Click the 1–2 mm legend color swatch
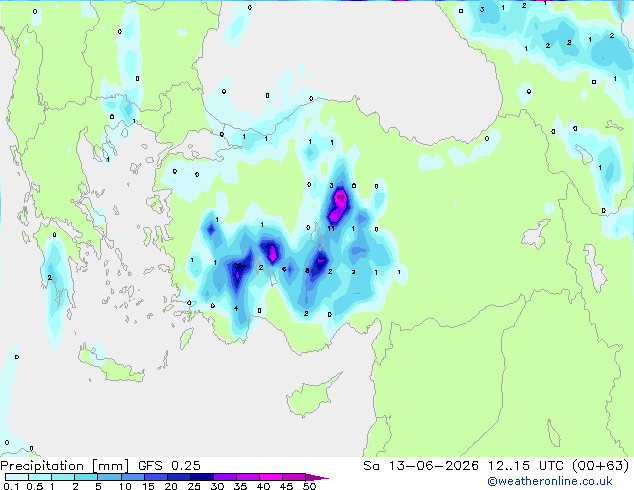 click(63, 477)
